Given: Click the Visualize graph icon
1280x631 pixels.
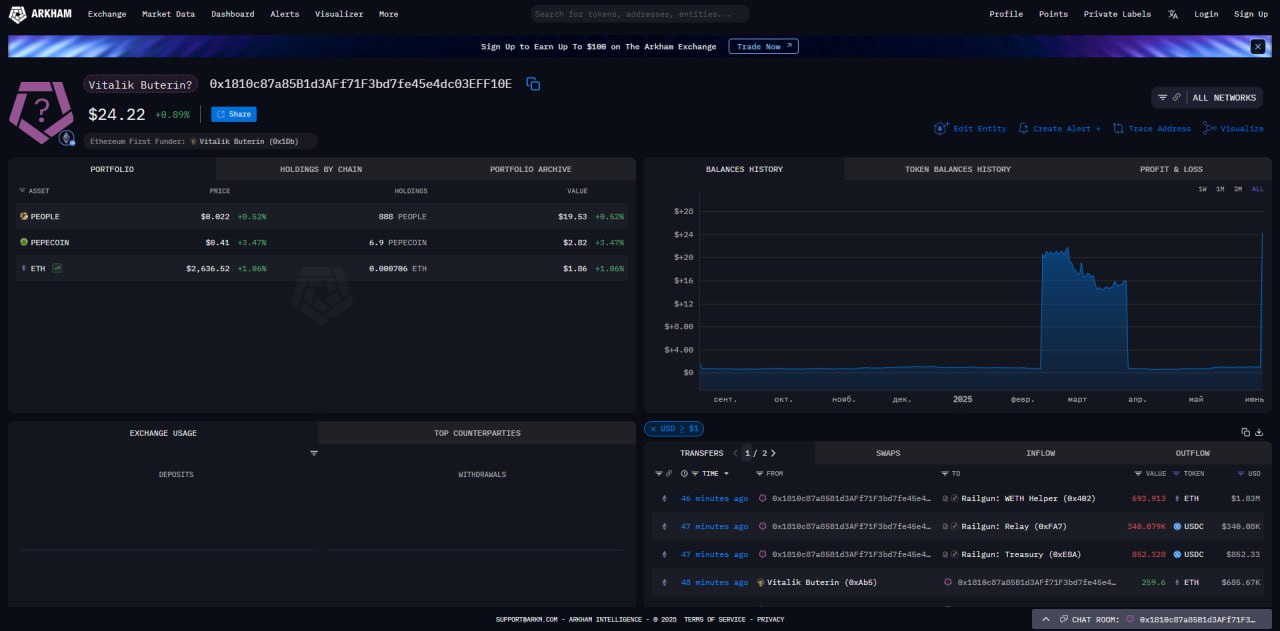Looking at the screenshot, I should pyautogui.click(x=1209, y=128).
